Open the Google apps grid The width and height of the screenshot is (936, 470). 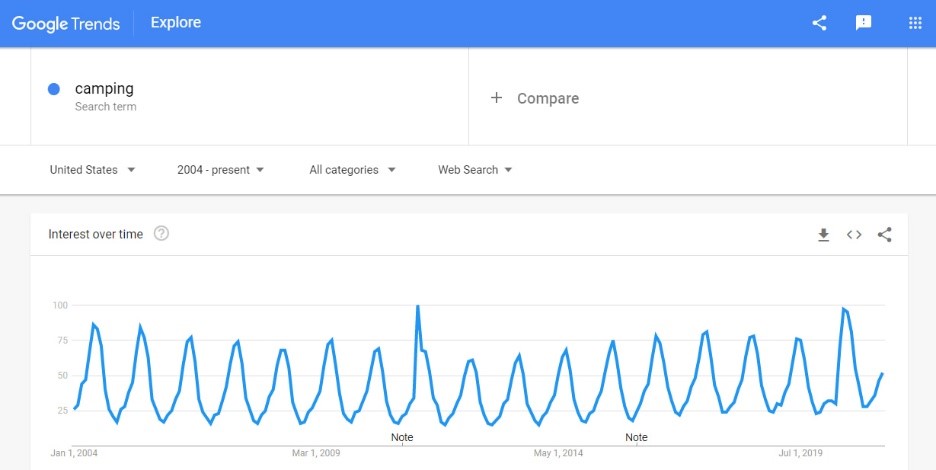915,23
